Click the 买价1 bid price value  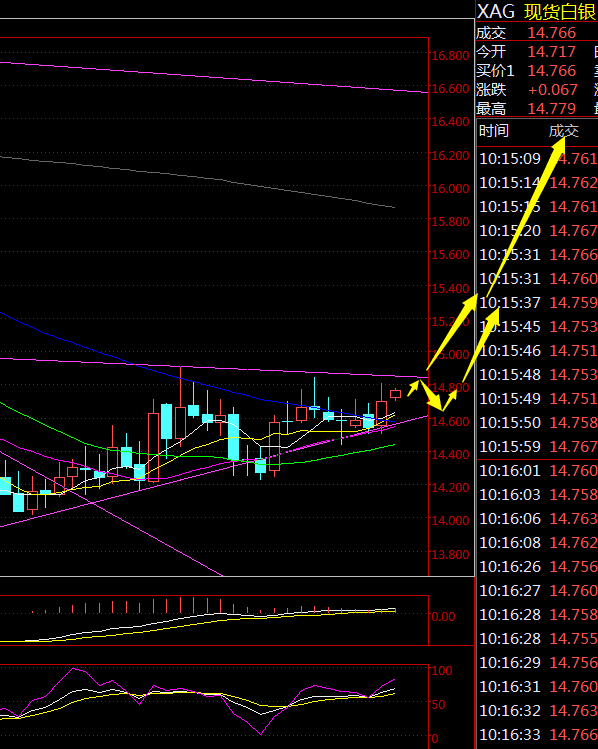pyautogui.click(x=552, y=71)
